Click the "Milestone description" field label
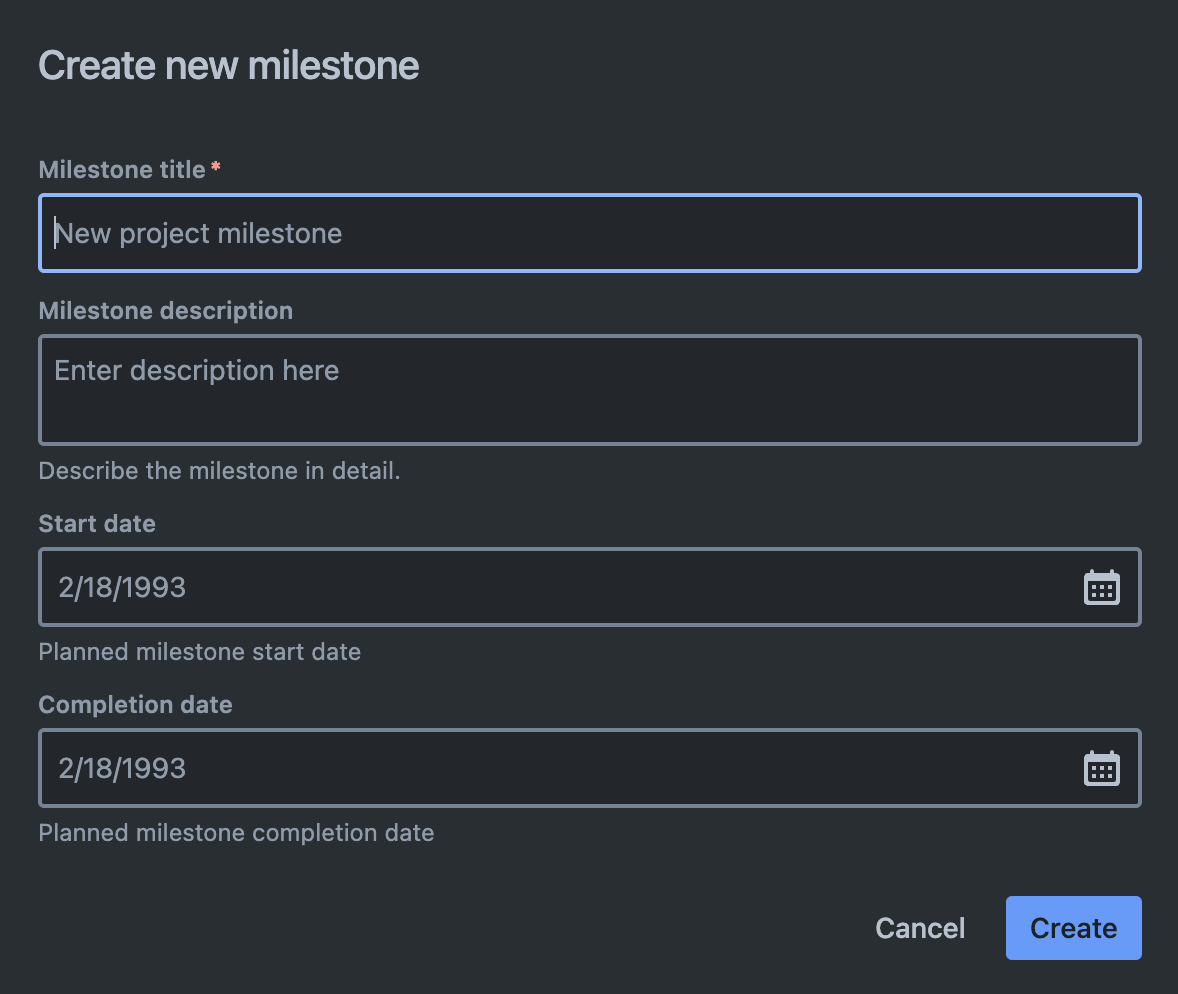Viewport: 1178px width, 994px height. click(x=166, y=311)
